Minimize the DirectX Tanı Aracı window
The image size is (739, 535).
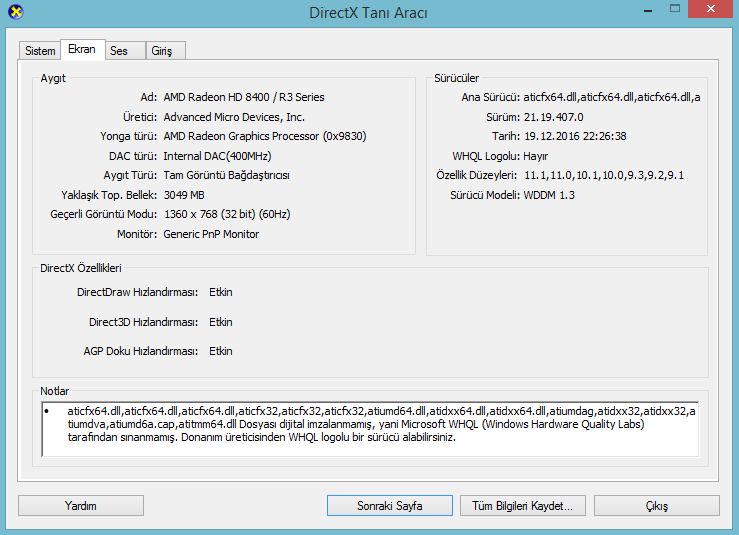click(x=648, y=9)
